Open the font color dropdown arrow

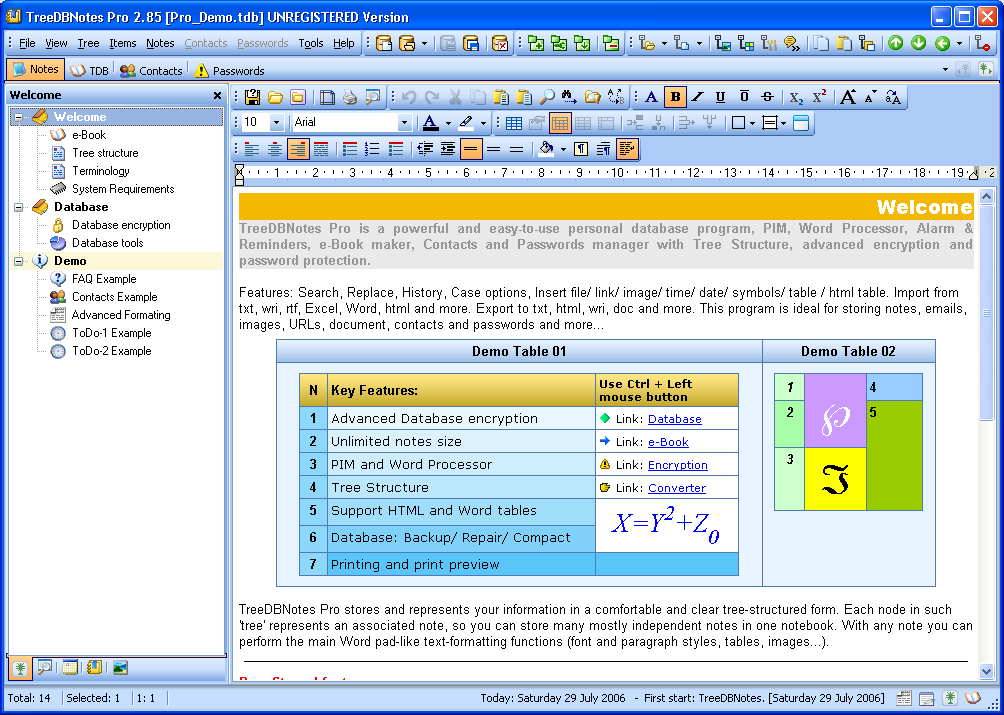click(x=448, y=123)
